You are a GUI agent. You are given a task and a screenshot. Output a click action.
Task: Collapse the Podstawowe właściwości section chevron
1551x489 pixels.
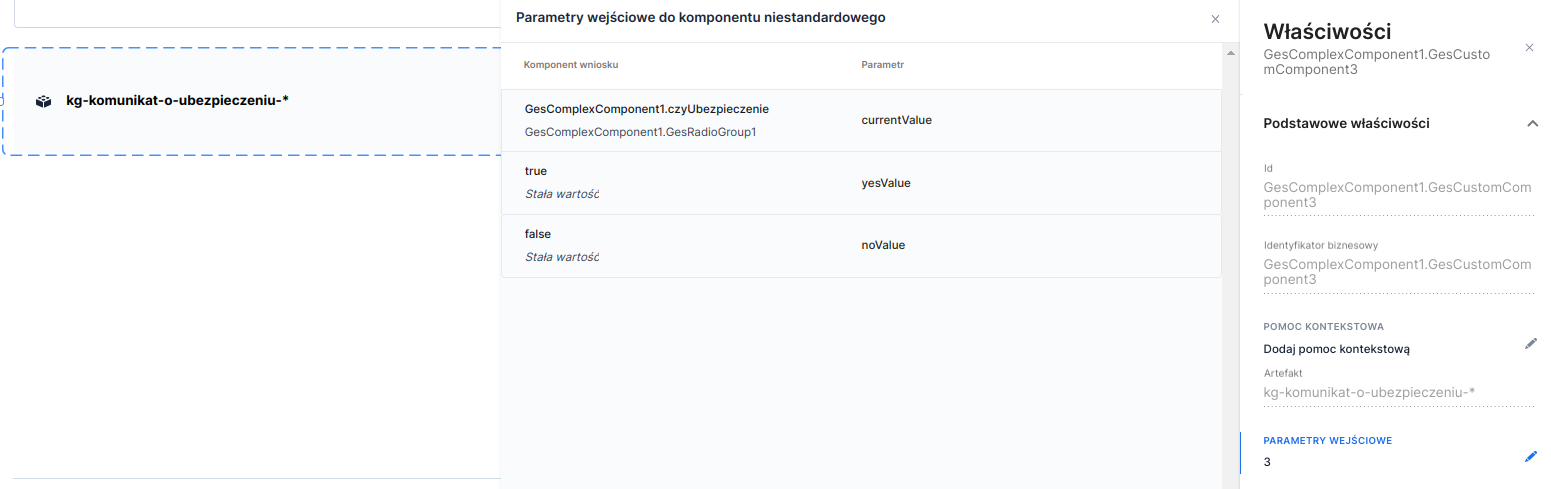pos(1532,123)
